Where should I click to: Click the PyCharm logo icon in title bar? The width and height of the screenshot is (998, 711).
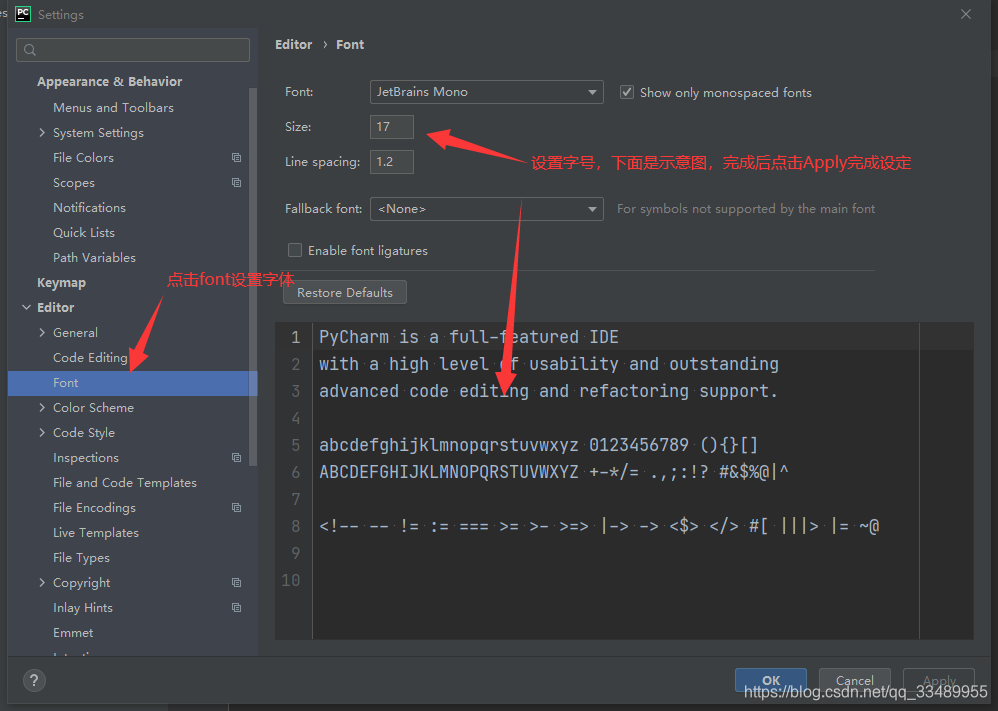click(23, 14)
